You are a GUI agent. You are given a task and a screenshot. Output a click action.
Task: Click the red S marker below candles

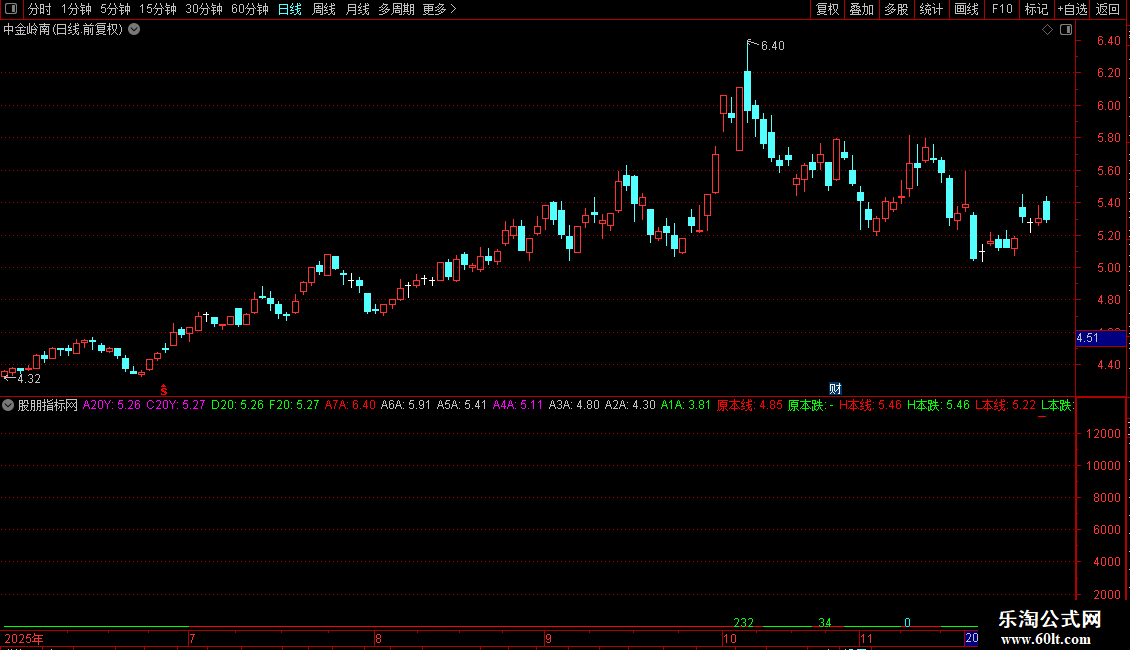pyautogui.click(x=164, y=390)
